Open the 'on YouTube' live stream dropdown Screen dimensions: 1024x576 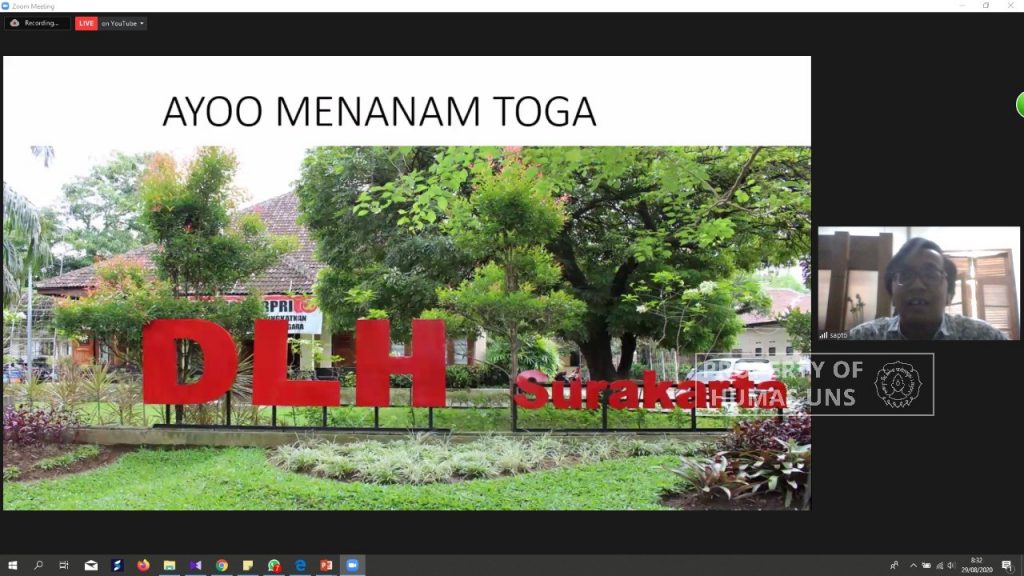click(x=123, y=24)
